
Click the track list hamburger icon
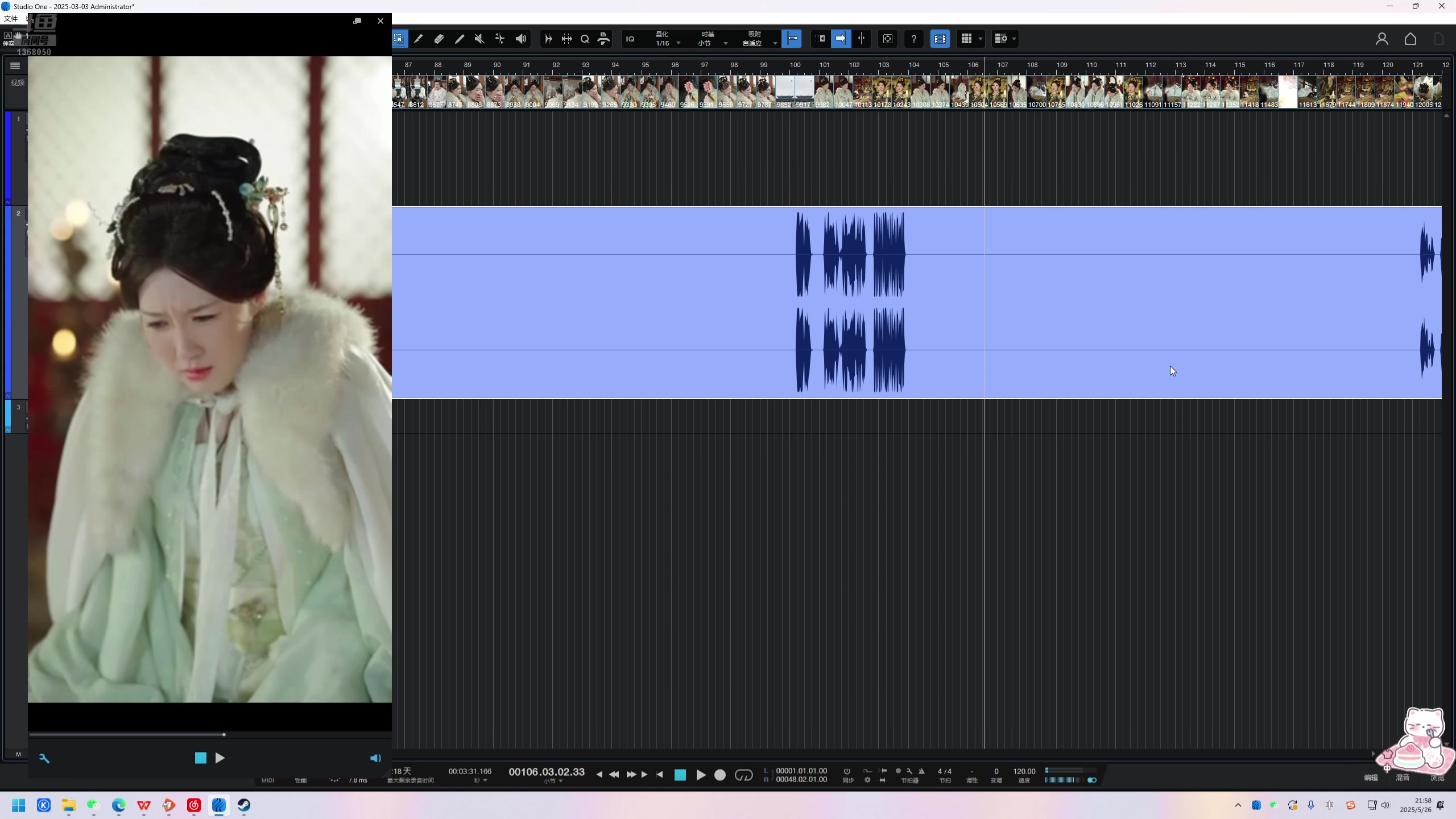15,66
